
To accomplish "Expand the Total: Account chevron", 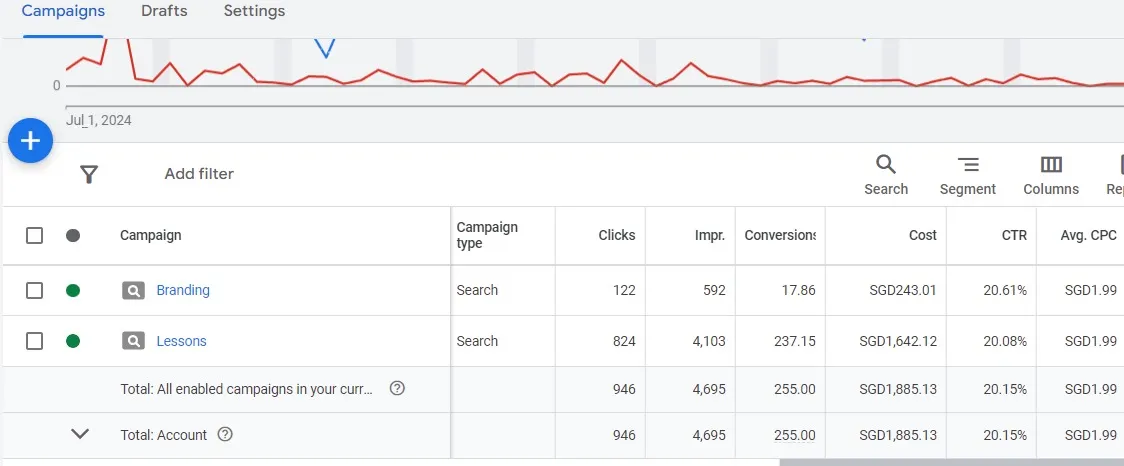I will (x=80, y=434).
